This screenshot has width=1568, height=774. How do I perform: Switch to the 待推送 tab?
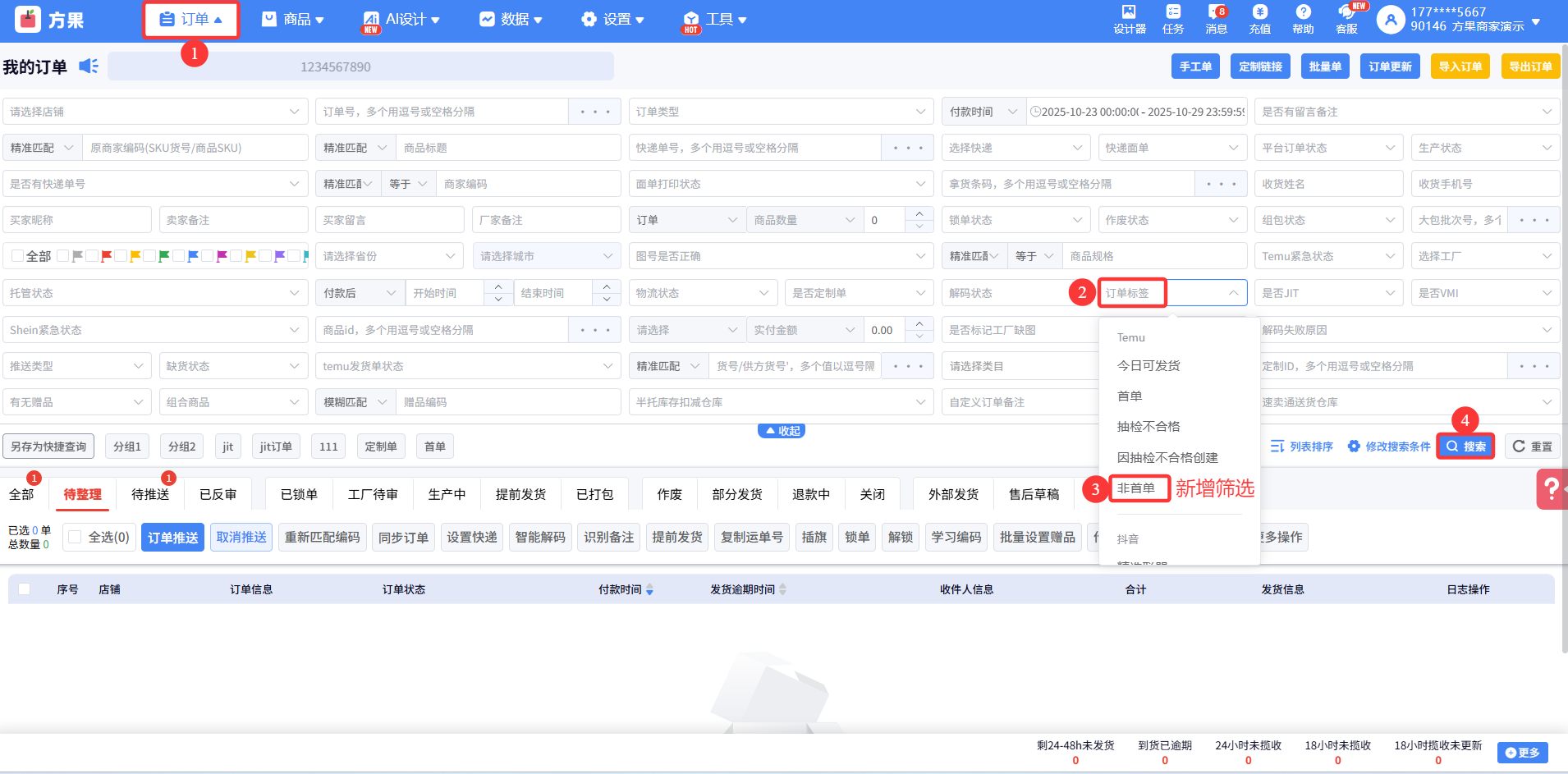[x=150, y=494]
